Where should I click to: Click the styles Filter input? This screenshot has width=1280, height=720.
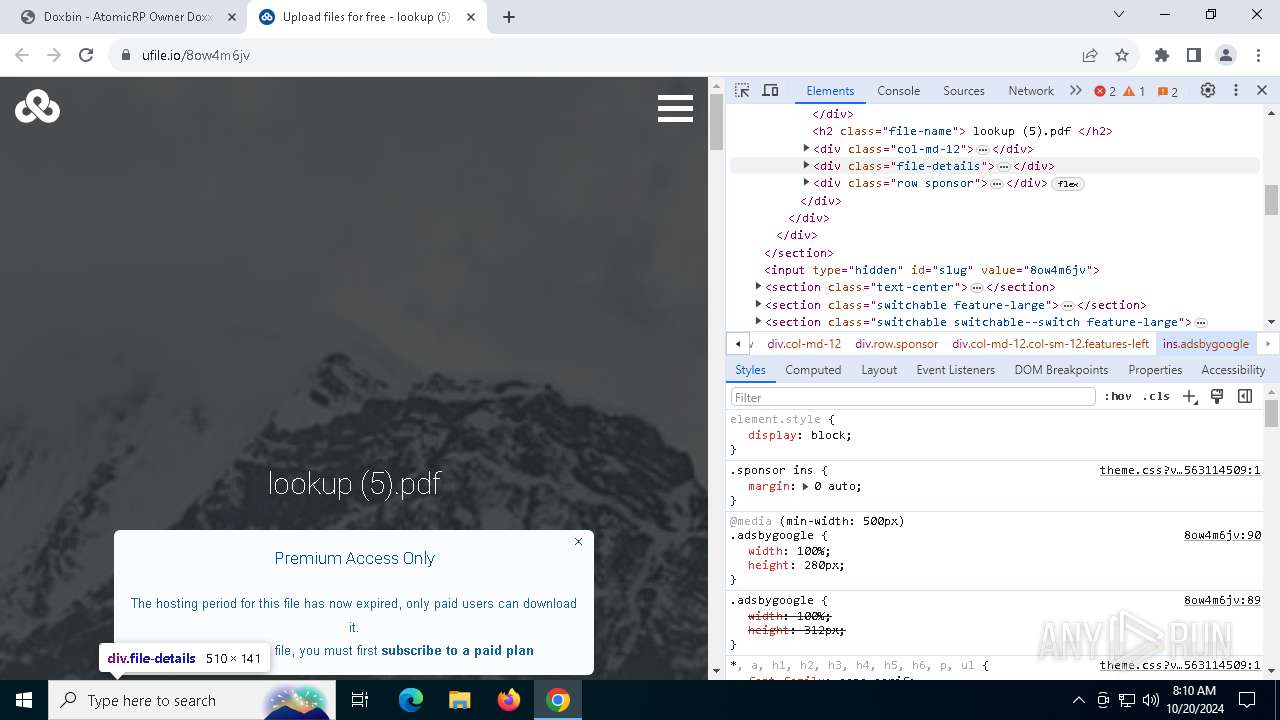913,397
